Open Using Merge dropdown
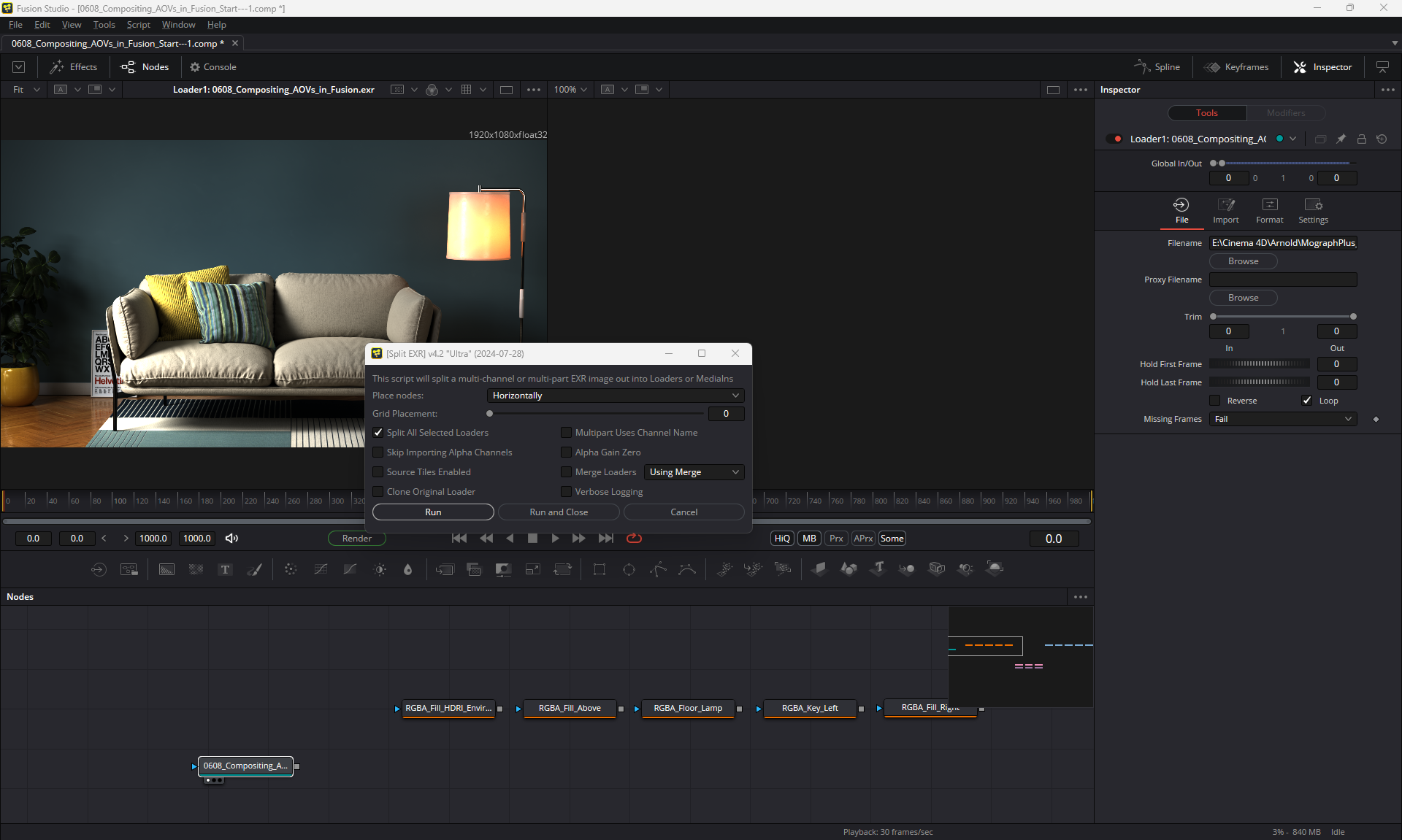Viewport: 1402px width, 840px height. 694,472
